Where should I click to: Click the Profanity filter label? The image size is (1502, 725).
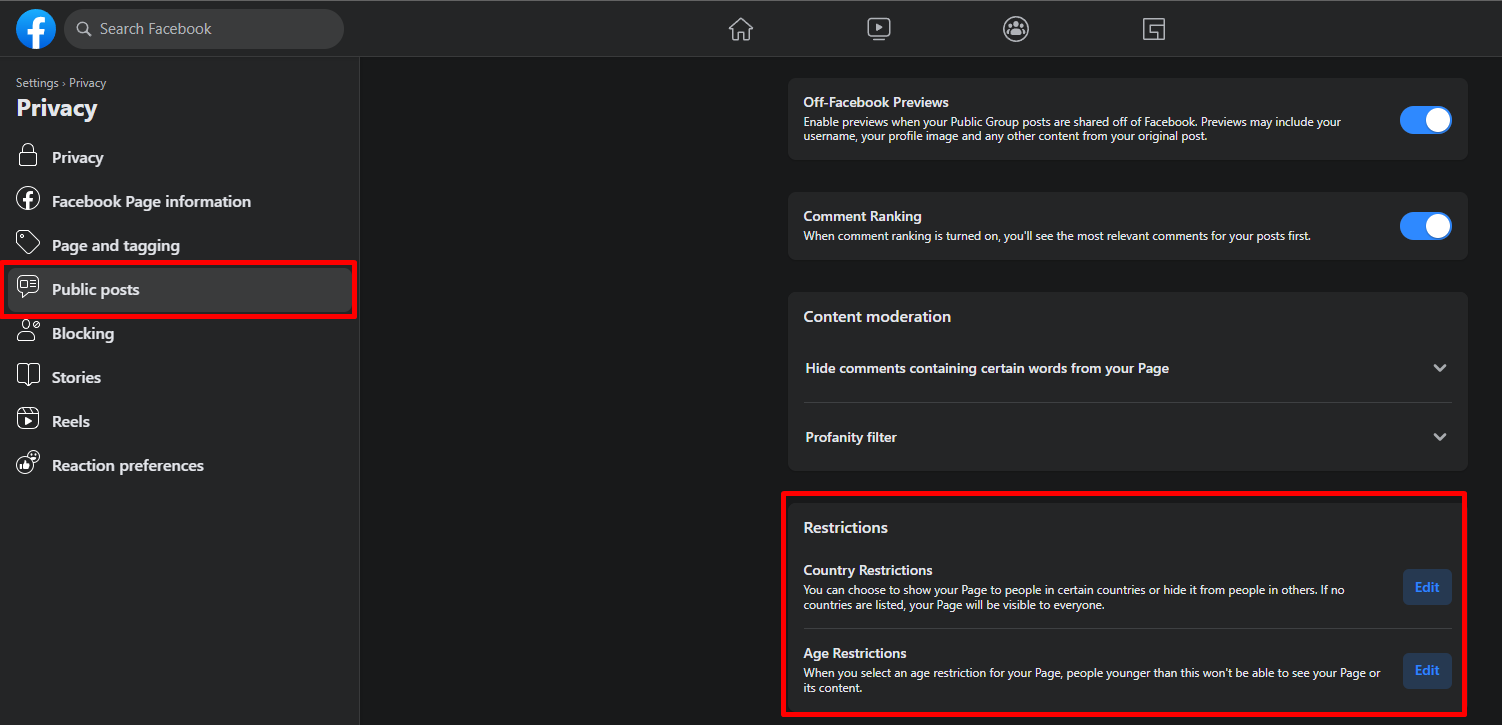tap(851, 437)
